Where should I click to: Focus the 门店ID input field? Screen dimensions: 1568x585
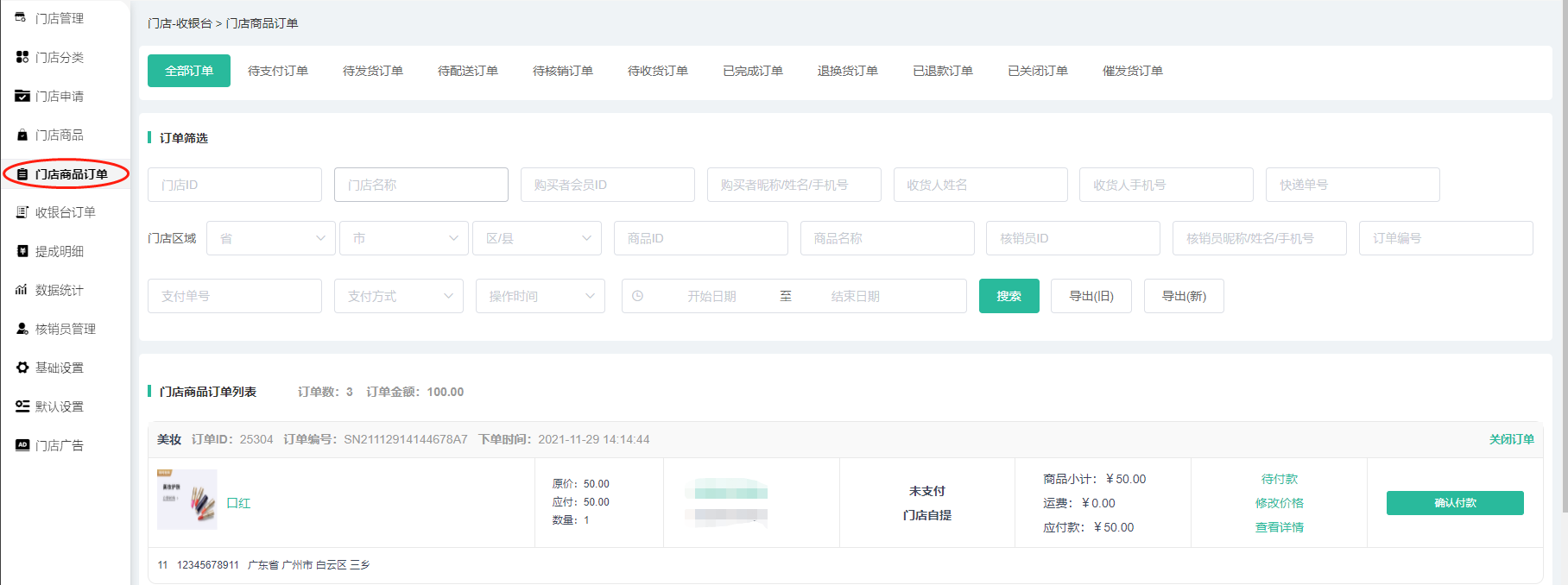234,185
